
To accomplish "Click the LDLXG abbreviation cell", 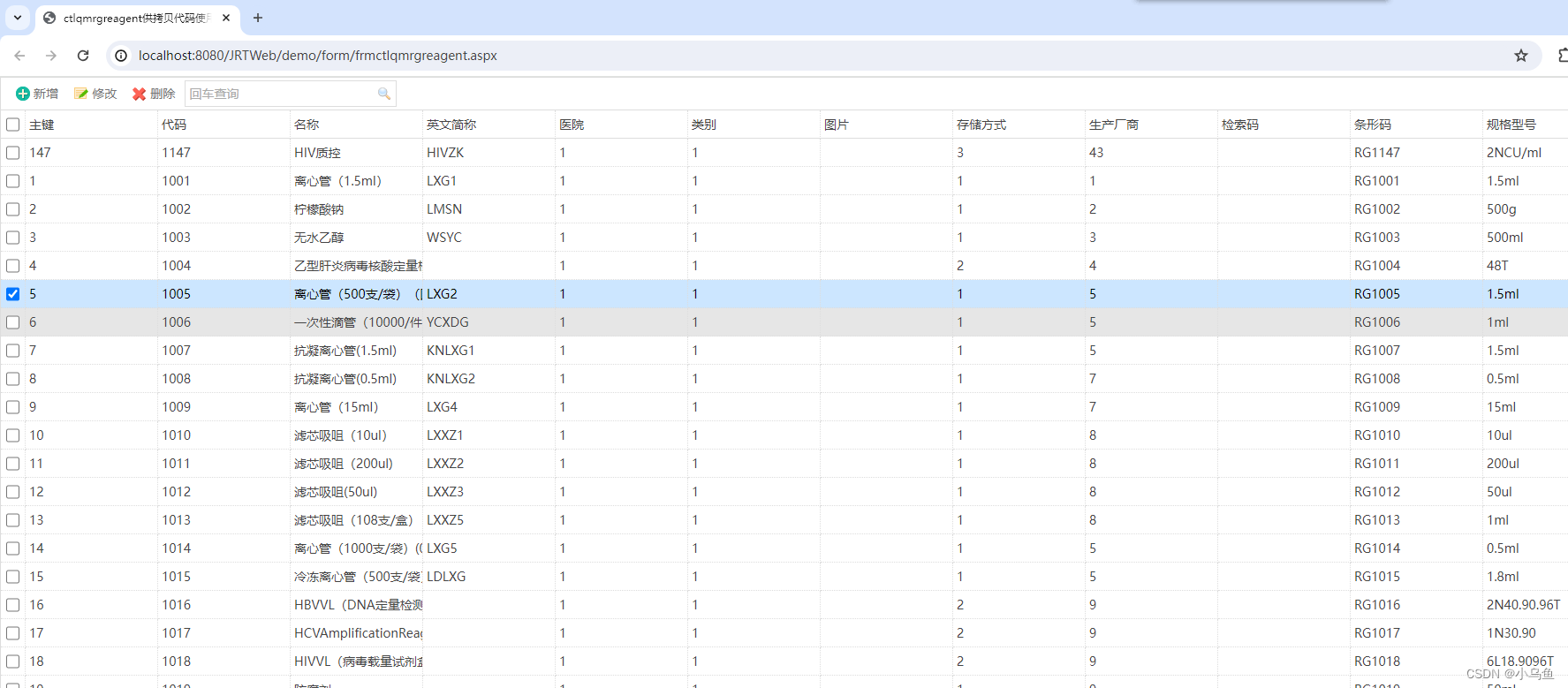I will (x=489, y=577).
